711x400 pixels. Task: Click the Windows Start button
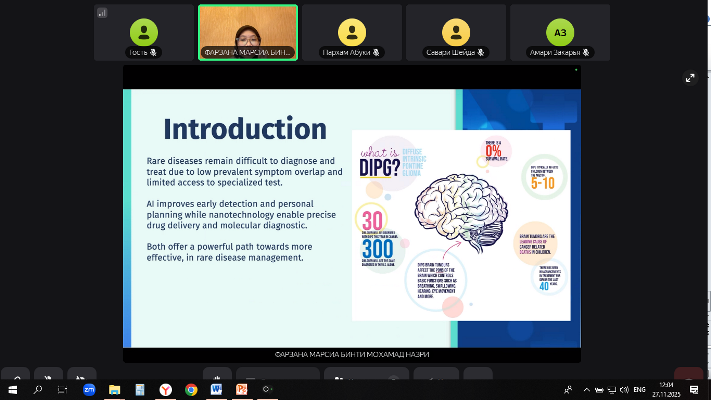[x=13, y=389]
